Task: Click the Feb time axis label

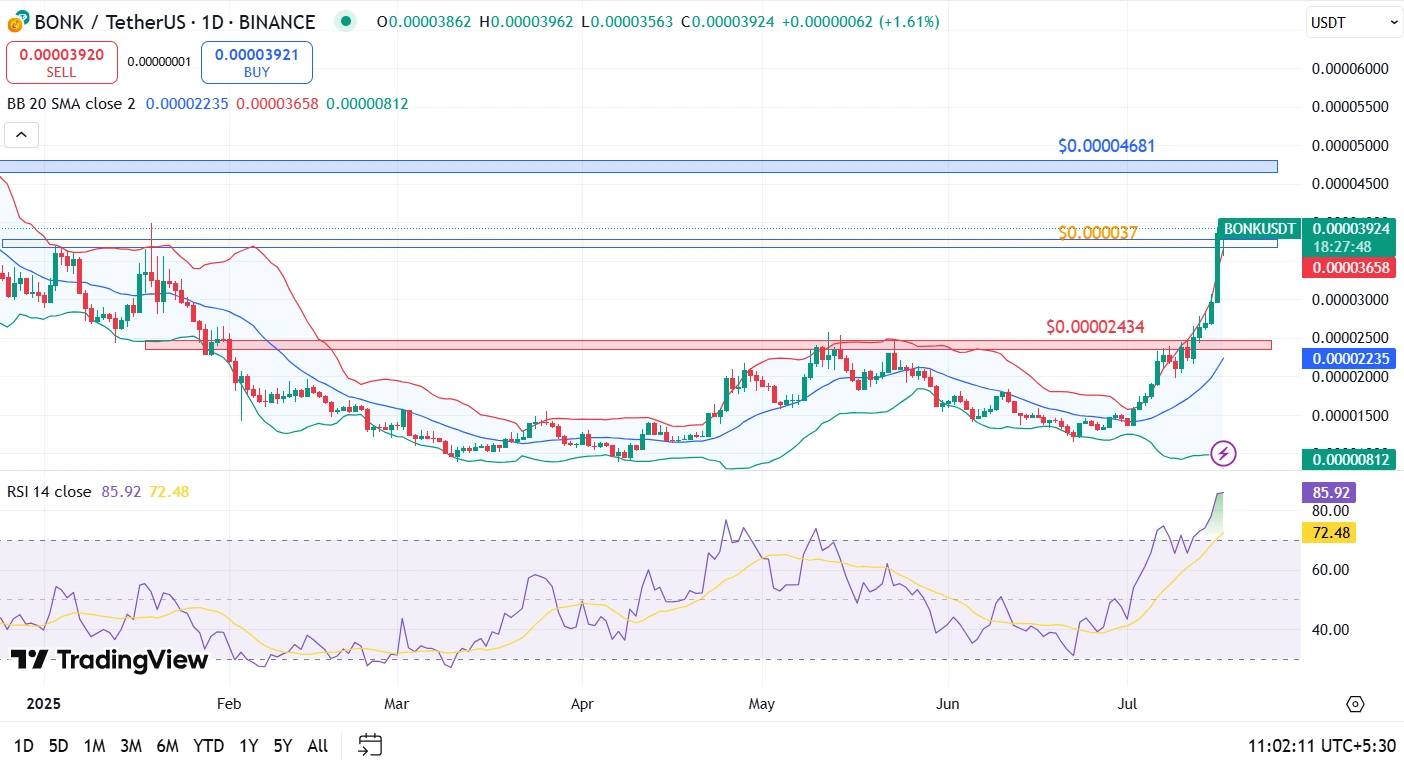Action: tap(229, 704)
